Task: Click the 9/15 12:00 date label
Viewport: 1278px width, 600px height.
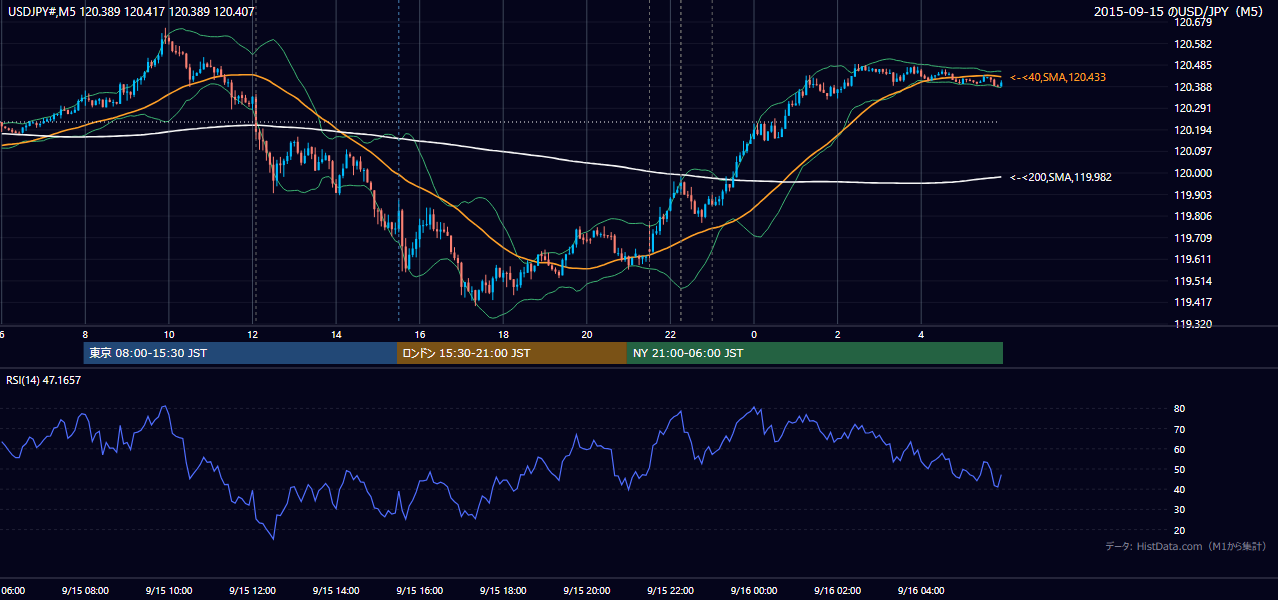Action: tap(252, 590)
